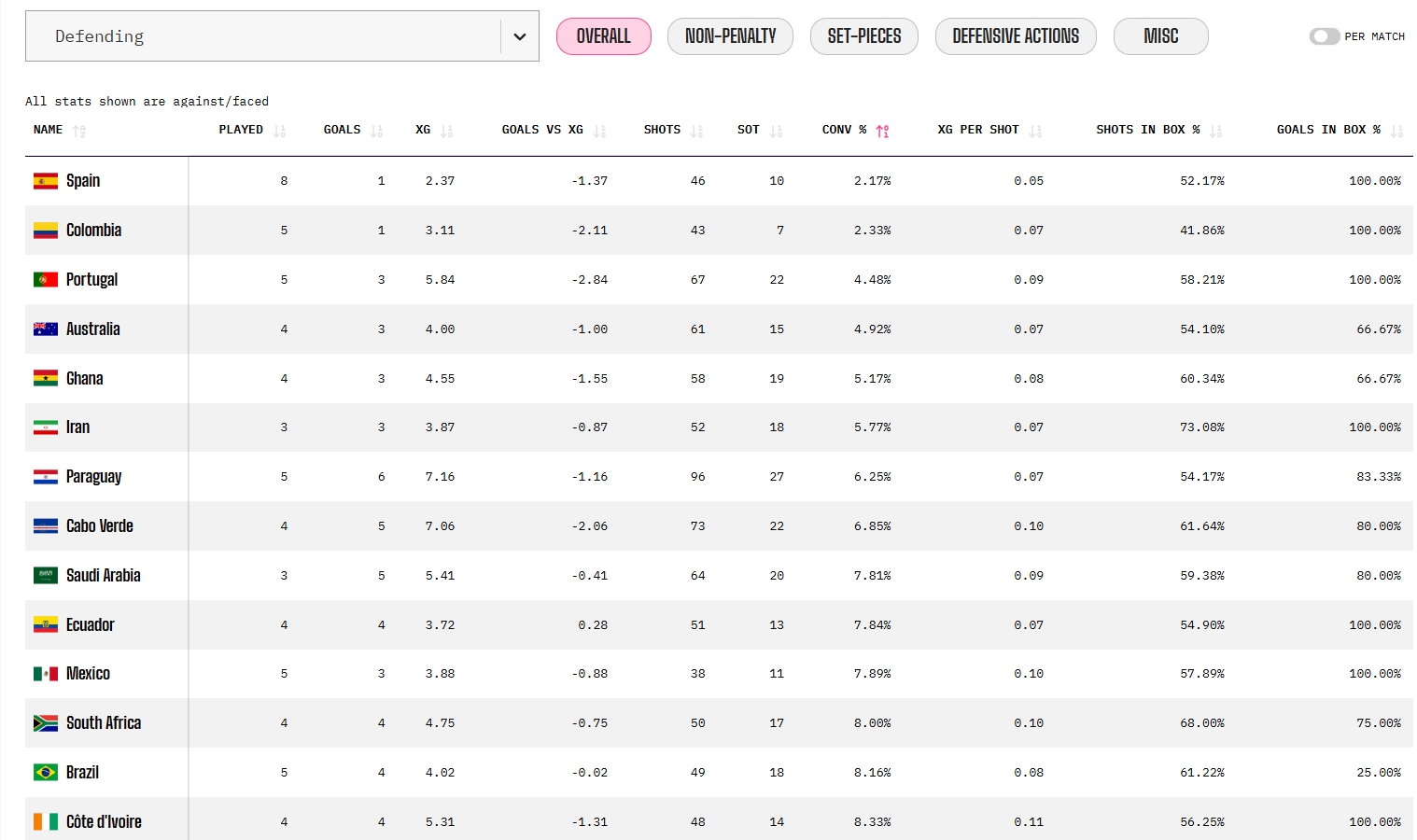Click the GOALS VS XG header text
Screen dimensions: 1417x840
click(x=542, y=130)
